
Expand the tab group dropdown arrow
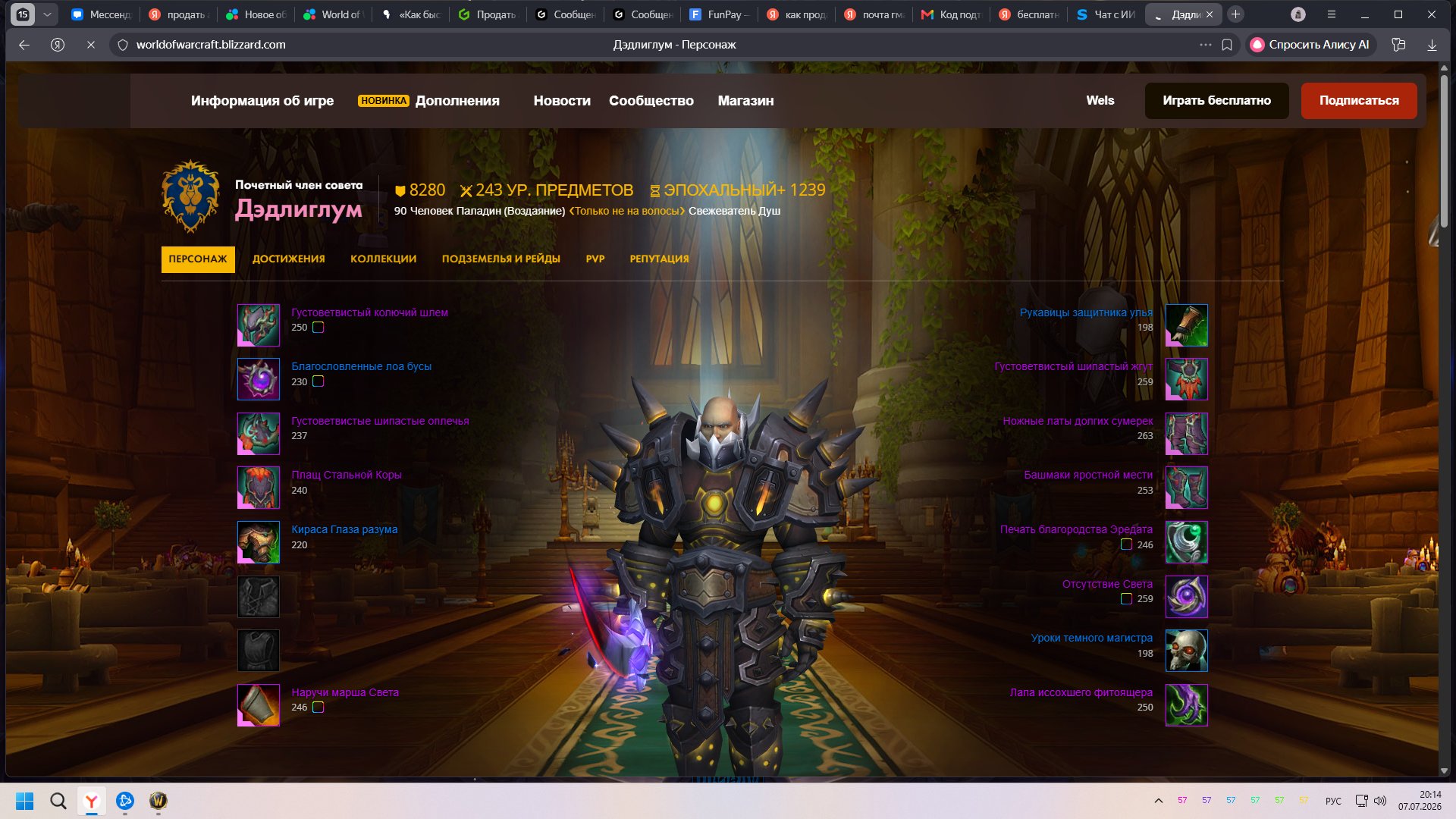point(47,14)
